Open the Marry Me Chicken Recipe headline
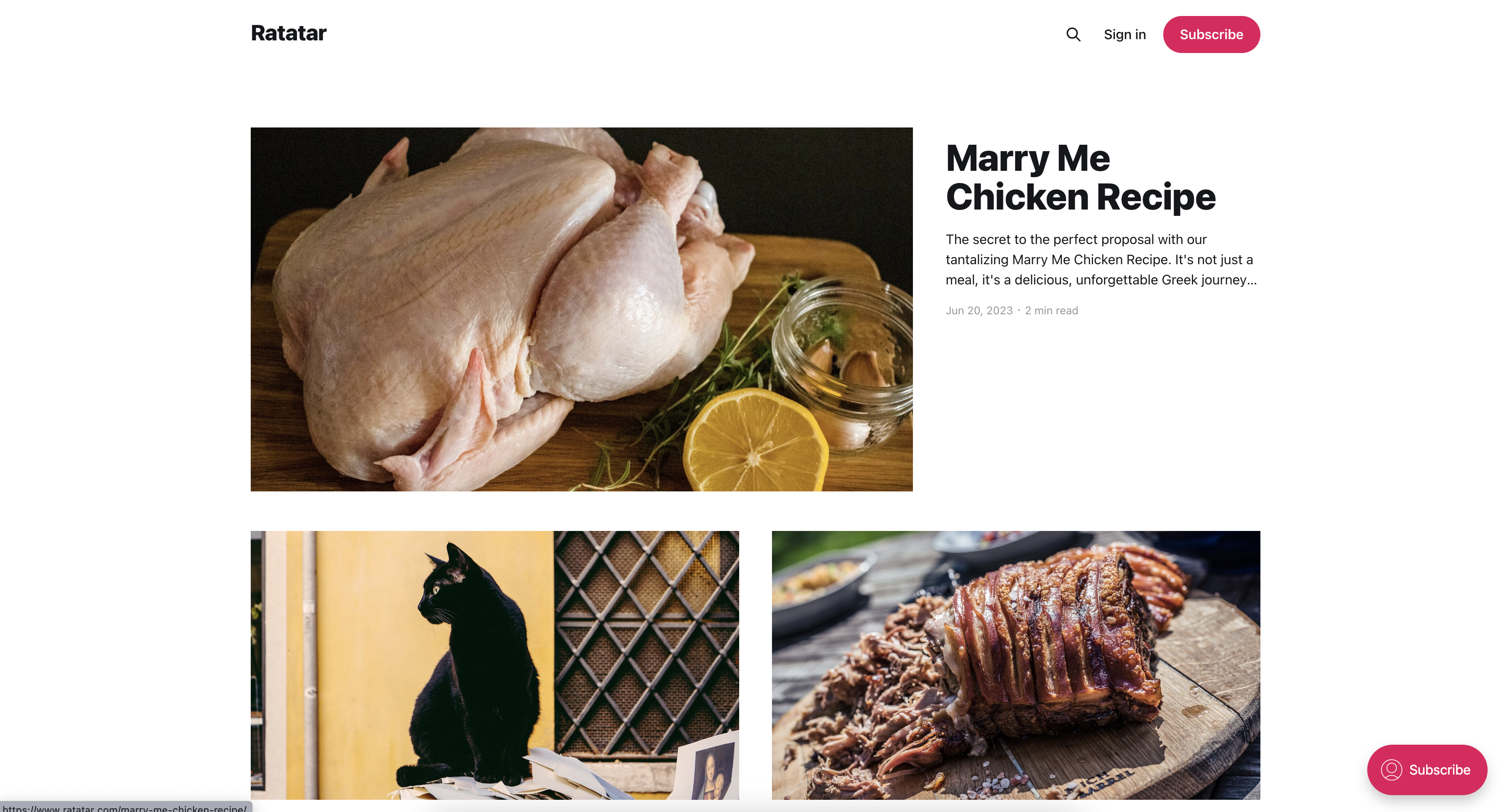 [x=1081, y=177]
